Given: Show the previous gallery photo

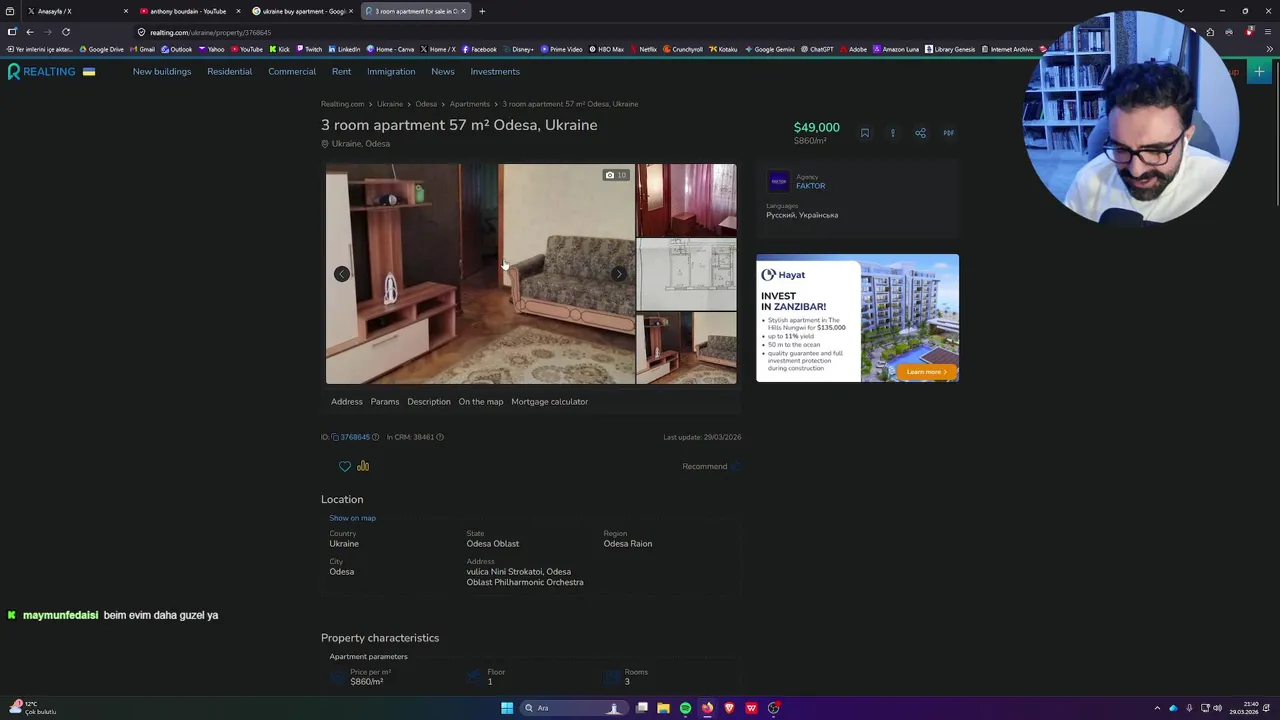Looking at the screenshot, I should (341, 274).
